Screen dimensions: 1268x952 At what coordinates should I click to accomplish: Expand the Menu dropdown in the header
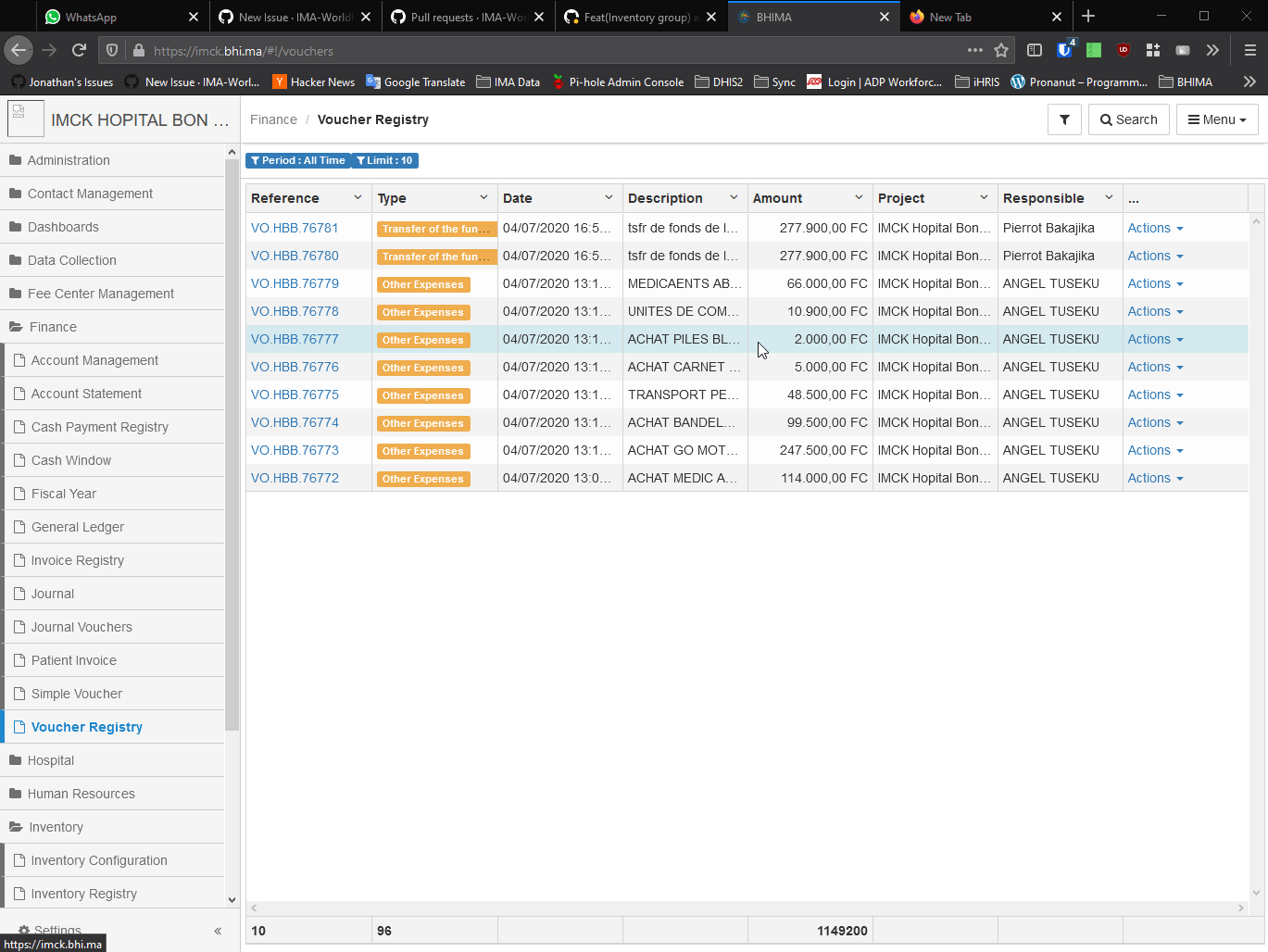(1217, 119)
